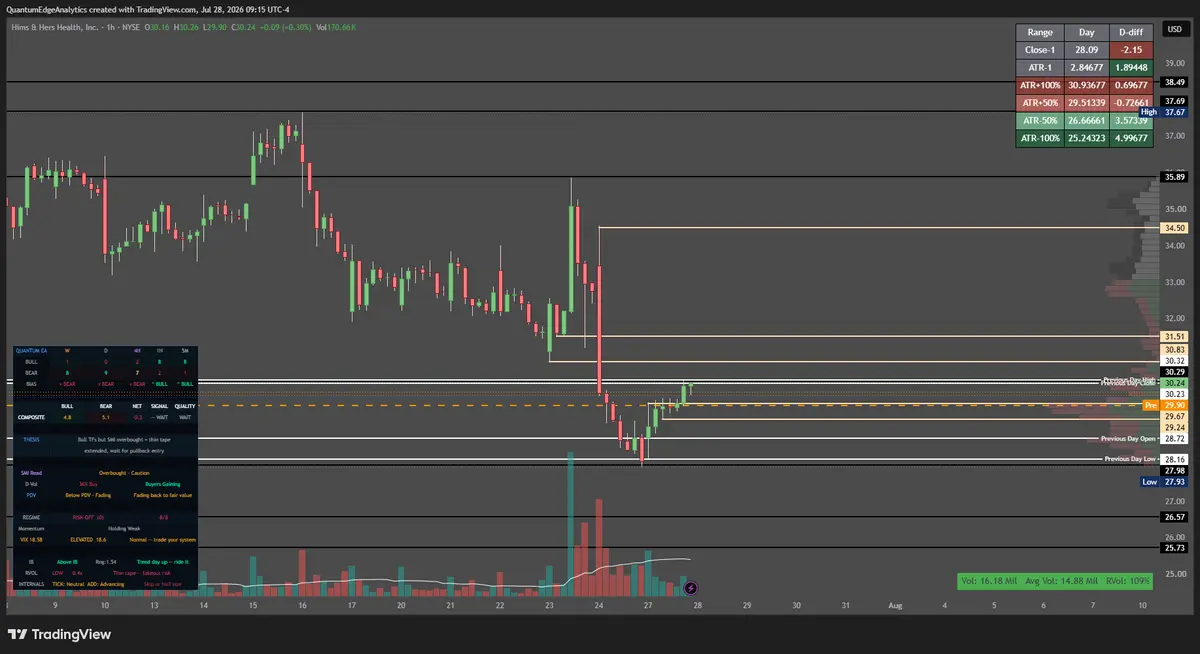Screen dimensions: 1200x654
Task: Click the 30.24 current price label
Action: [x=1174, y=383]
